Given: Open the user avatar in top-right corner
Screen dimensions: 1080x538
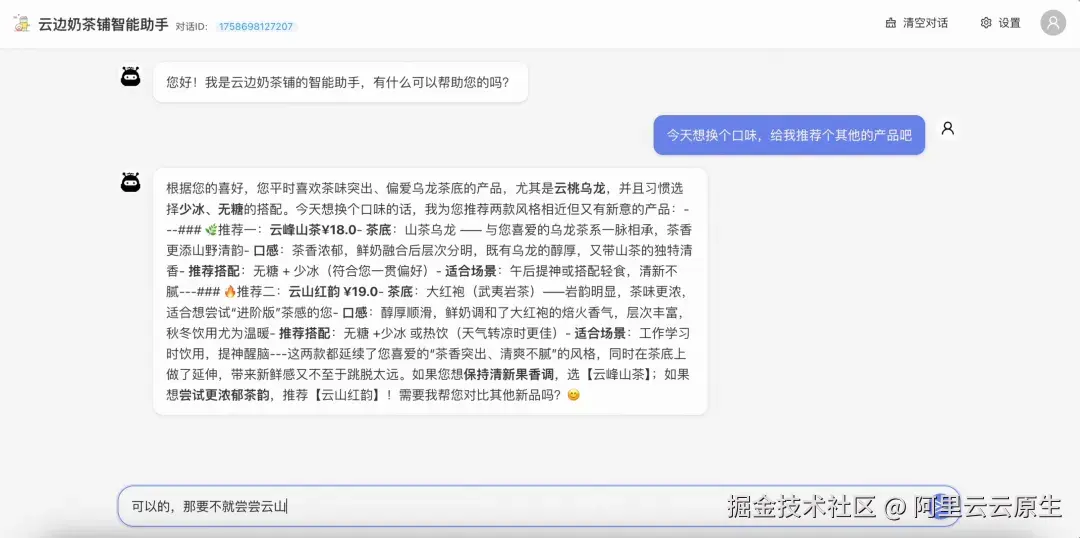Looking at the screenshot, I should pyautogui.click(x=1052, y=23).
